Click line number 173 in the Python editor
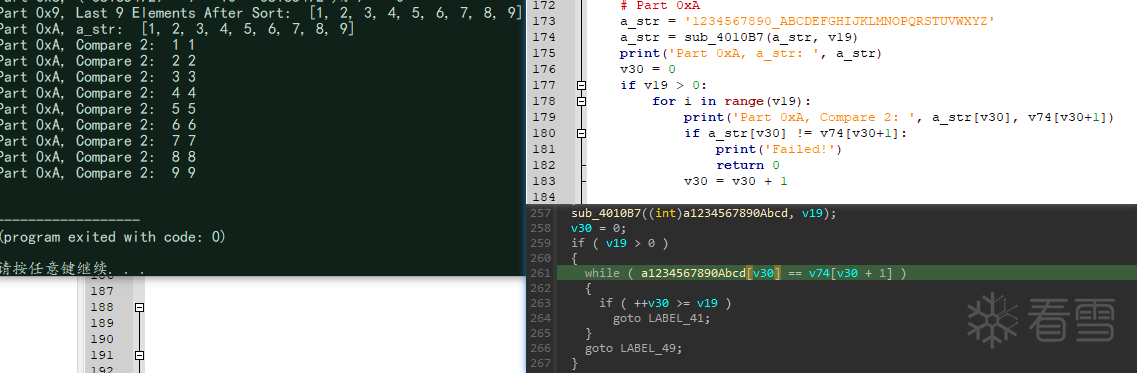Viewport: 1137px width, 373px height. tap(543, 22)
